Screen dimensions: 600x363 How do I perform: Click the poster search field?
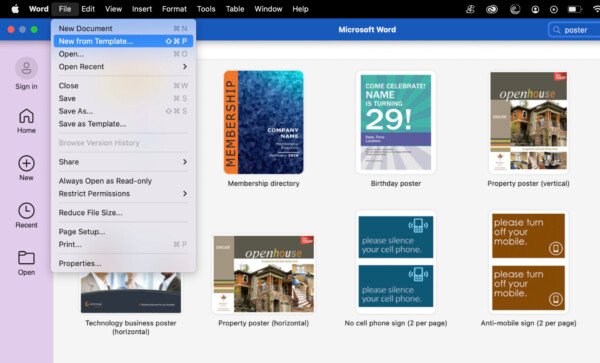tap(574, 30)
